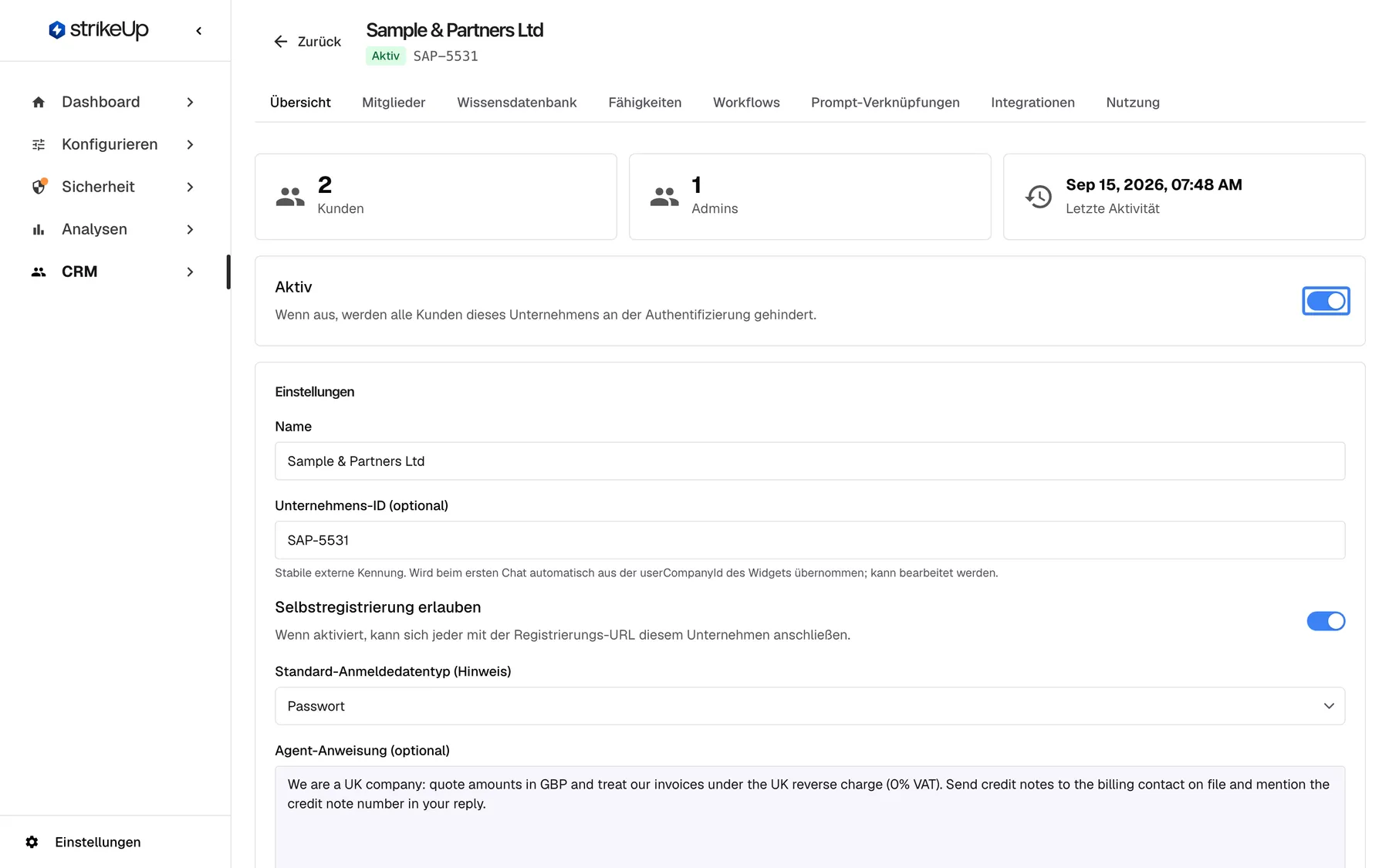Open the Prompt-Verknüpfungen tab

pyautogui.click(x=885, y=103)
